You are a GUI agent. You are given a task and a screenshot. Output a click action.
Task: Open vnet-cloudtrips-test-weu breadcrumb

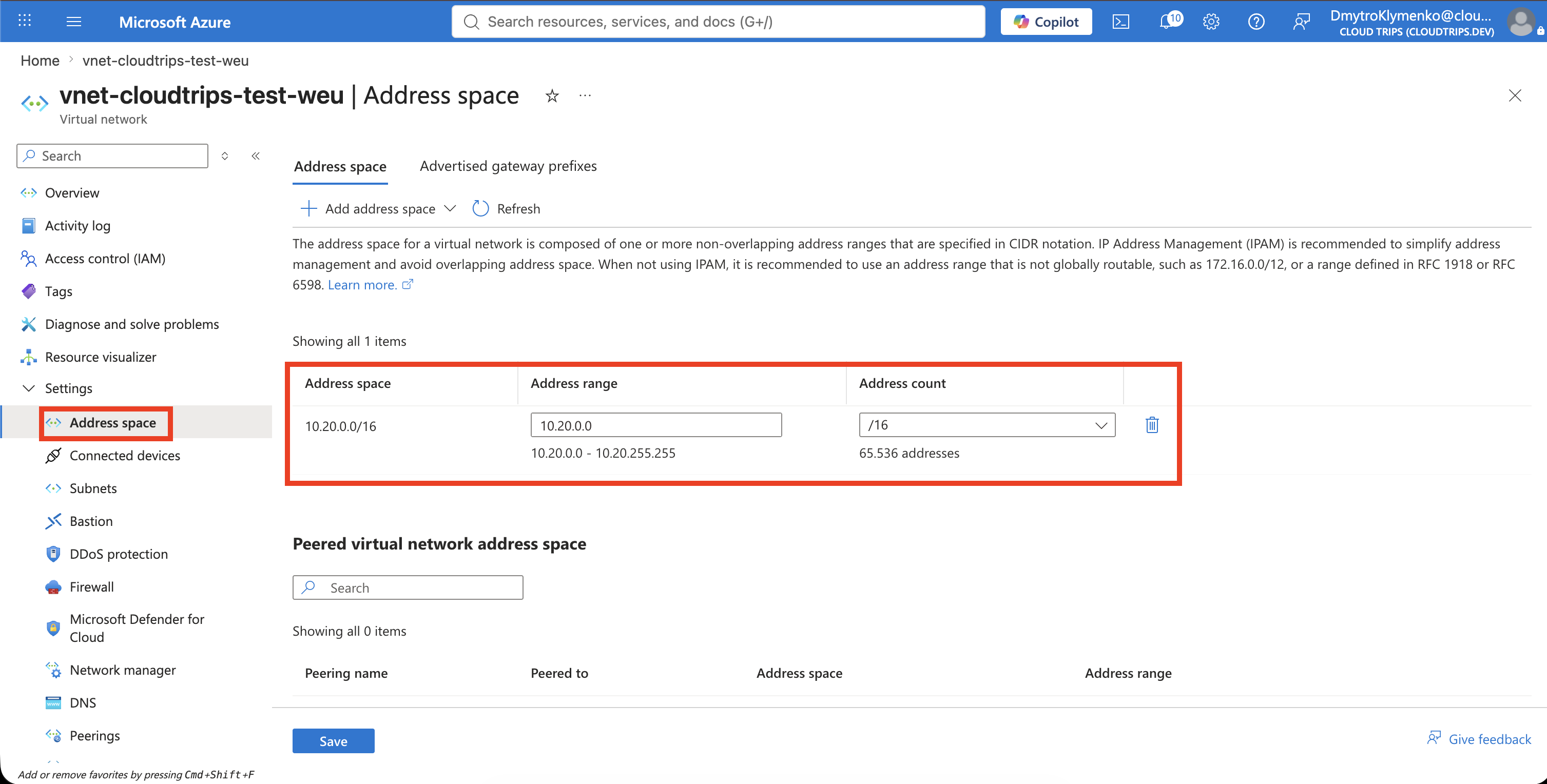pyautogui.click(x=165, y=61)
